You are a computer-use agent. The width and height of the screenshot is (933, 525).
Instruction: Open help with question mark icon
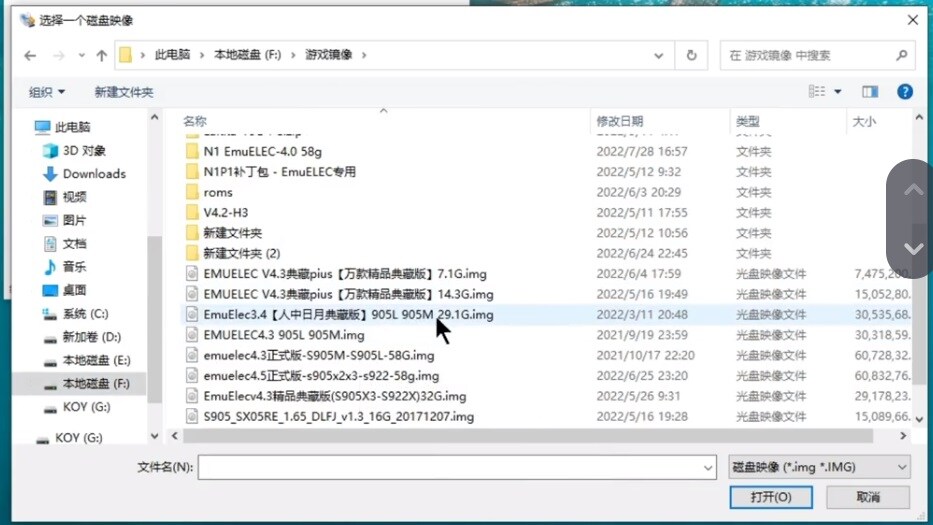pyautogui.click(x=904, y=92)
